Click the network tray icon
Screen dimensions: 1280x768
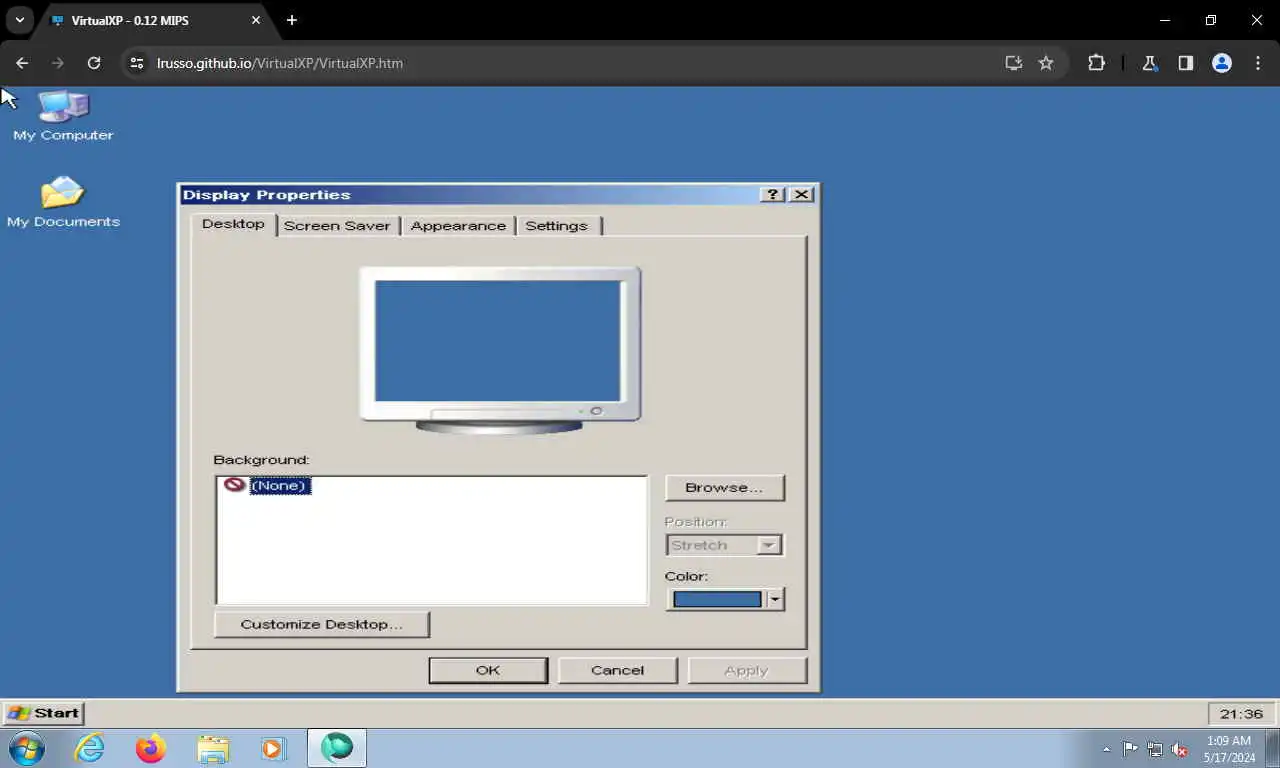click(1155, 749)
